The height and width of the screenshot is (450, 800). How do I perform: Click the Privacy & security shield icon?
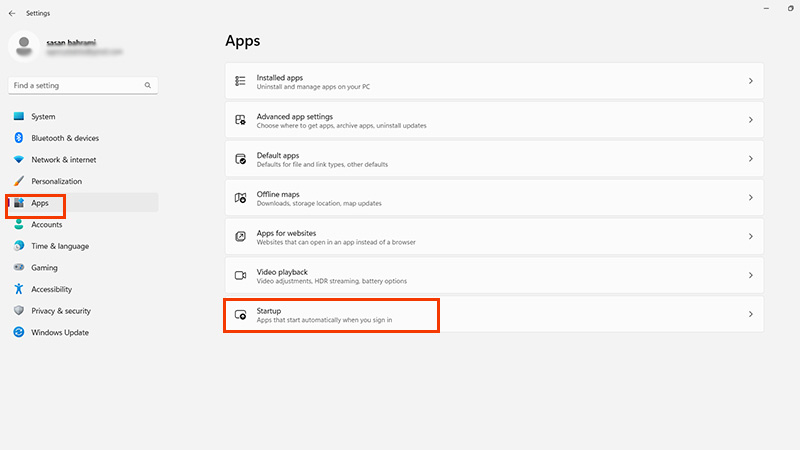coord(19,311)
